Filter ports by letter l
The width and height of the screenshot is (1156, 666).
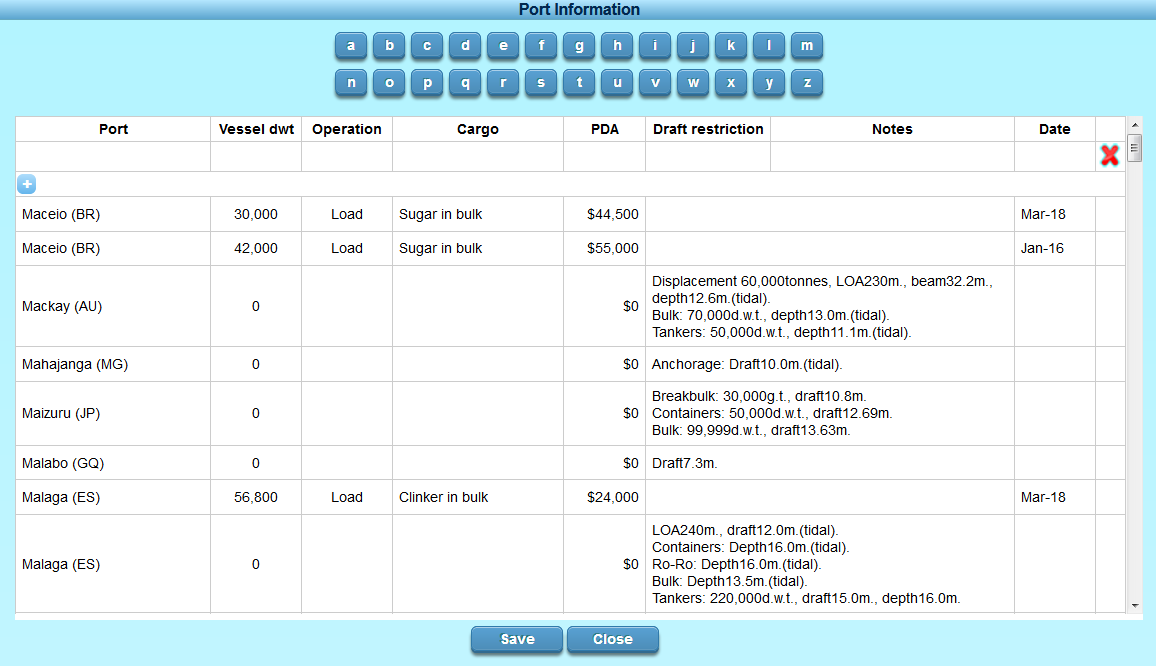point(769,46)
